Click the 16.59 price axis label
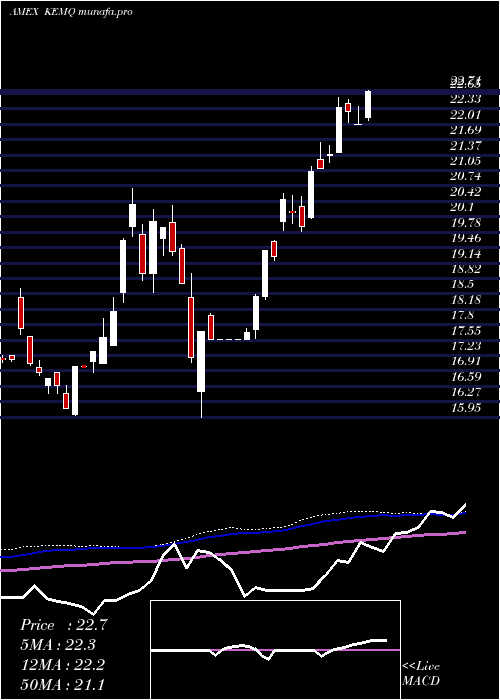The width and height of the screenshot is (500, 700). pyautogui.click(x=465, y=377)
